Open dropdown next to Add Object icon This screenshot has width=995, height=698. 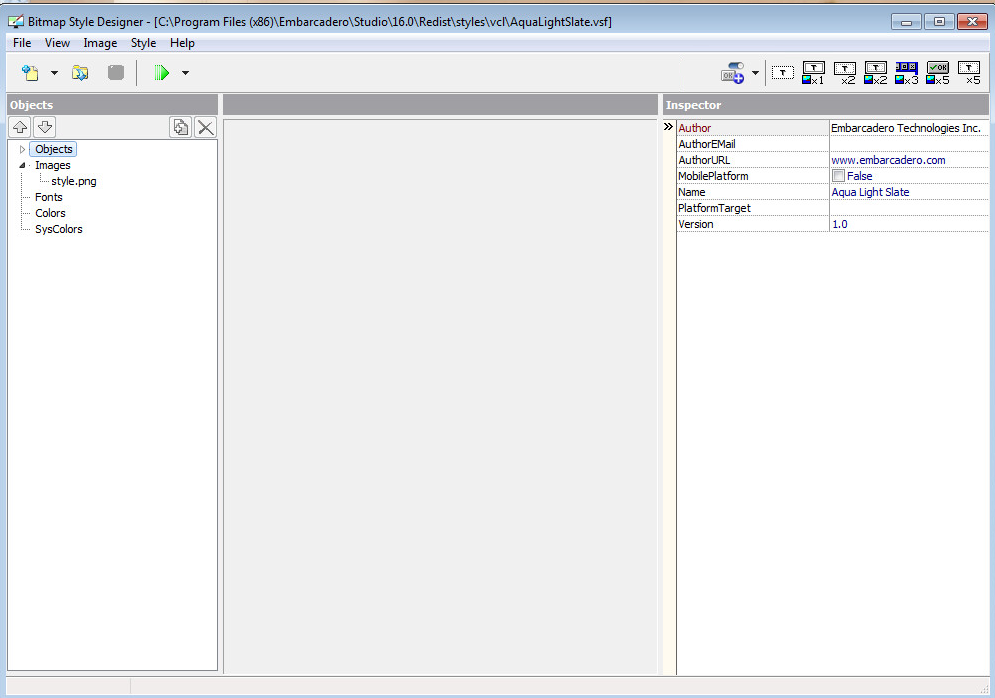click(x=755, y=73)
